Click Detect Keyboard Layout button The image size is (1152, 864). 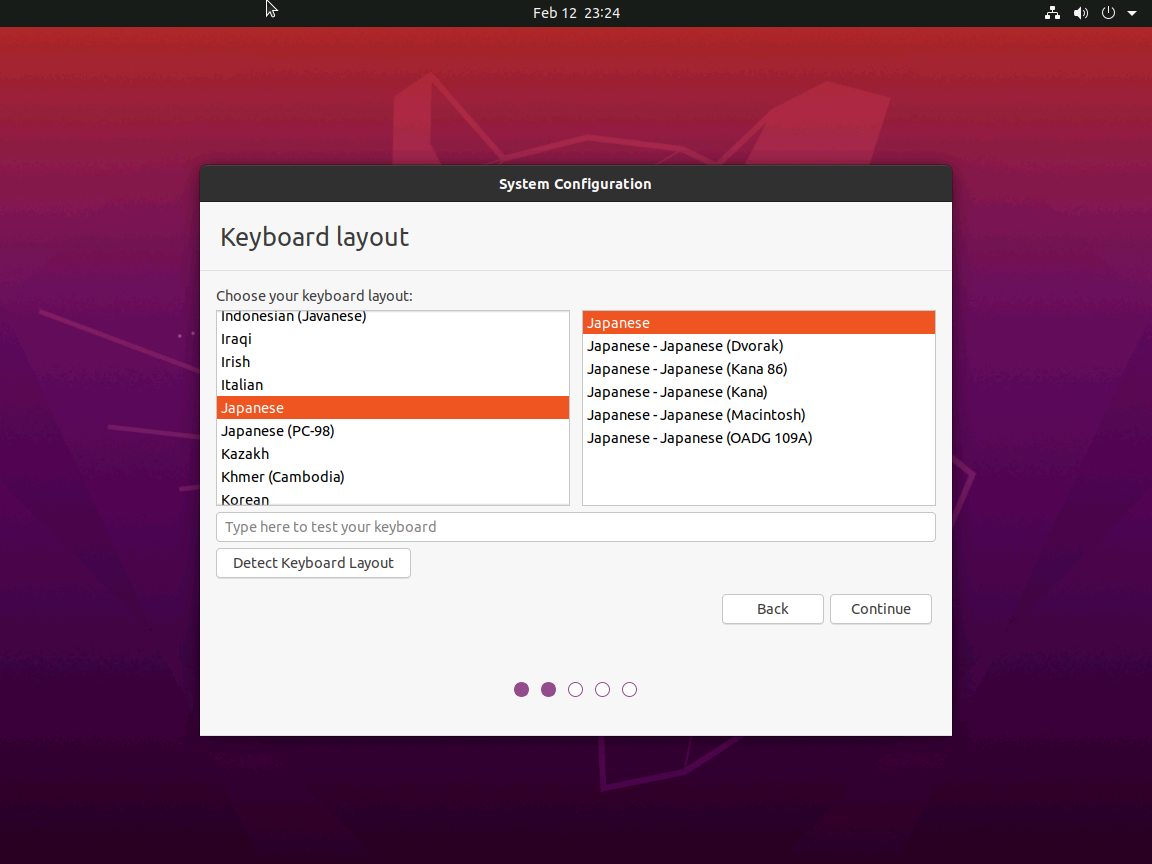point(313,563)
